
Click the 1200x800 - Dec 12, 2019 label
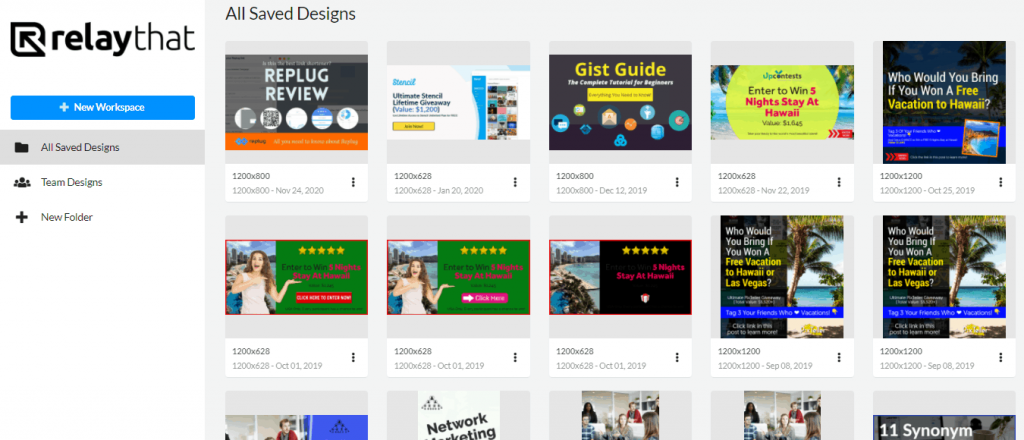[601, 191]
